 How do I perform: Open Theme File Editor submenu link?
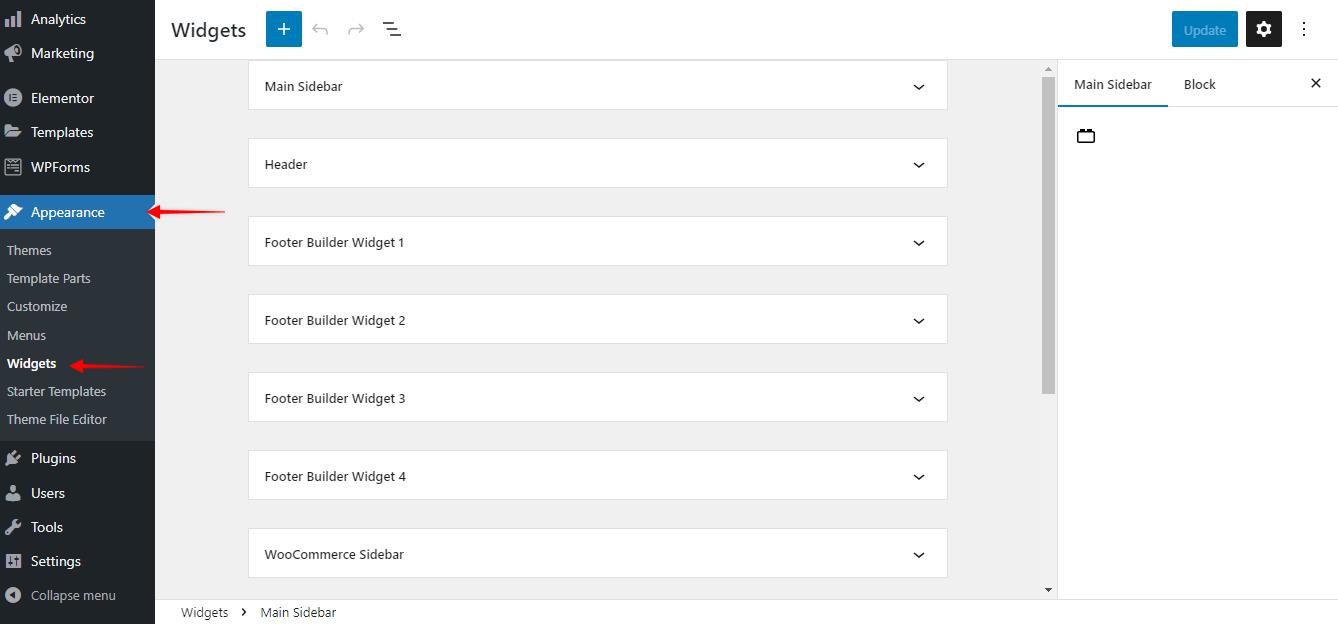click(57, 419)
